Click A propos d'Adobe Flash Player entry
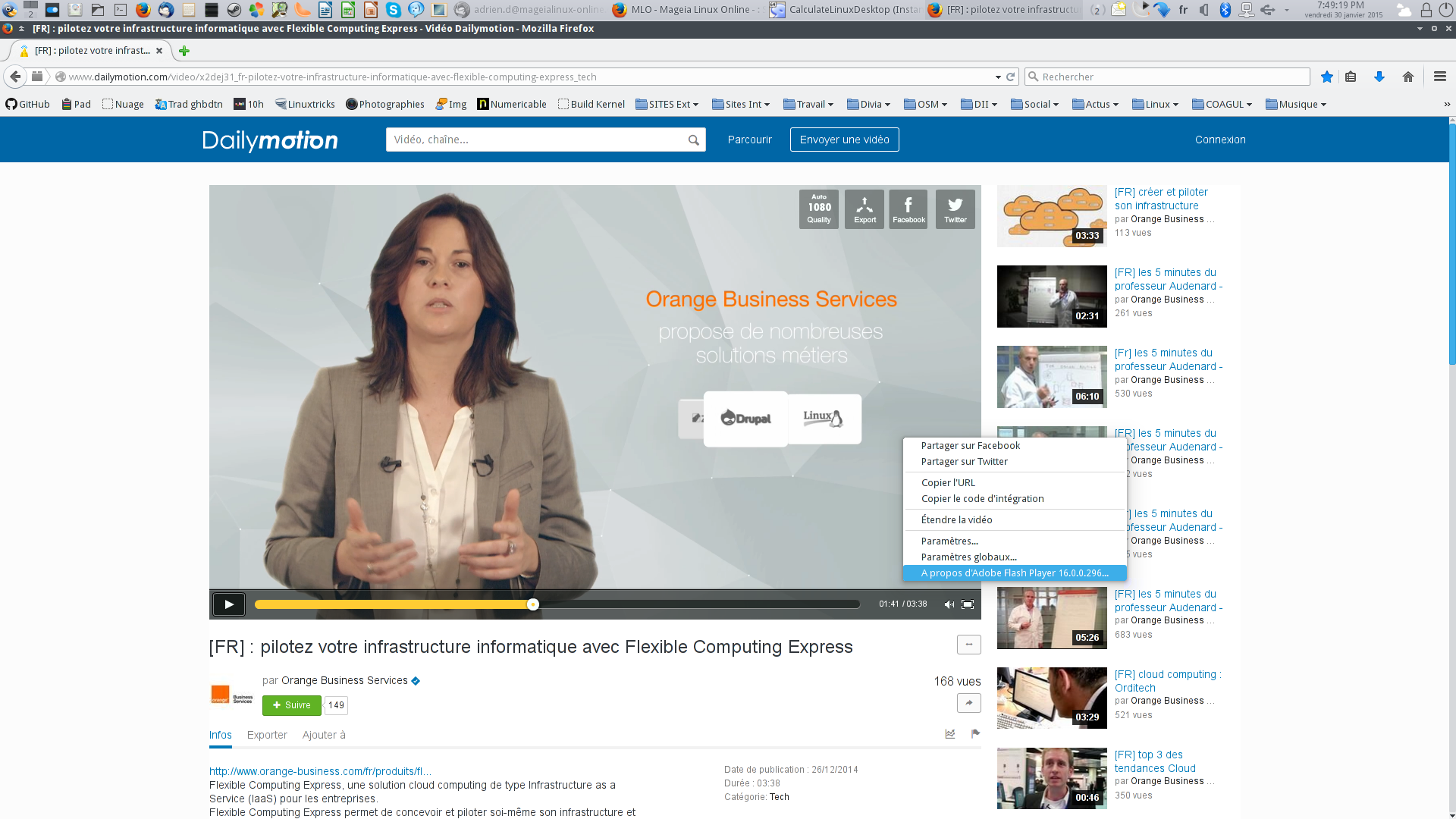Image resolution: width=1456 pixels, height=819 pixels. click(x=1015, y=573)
